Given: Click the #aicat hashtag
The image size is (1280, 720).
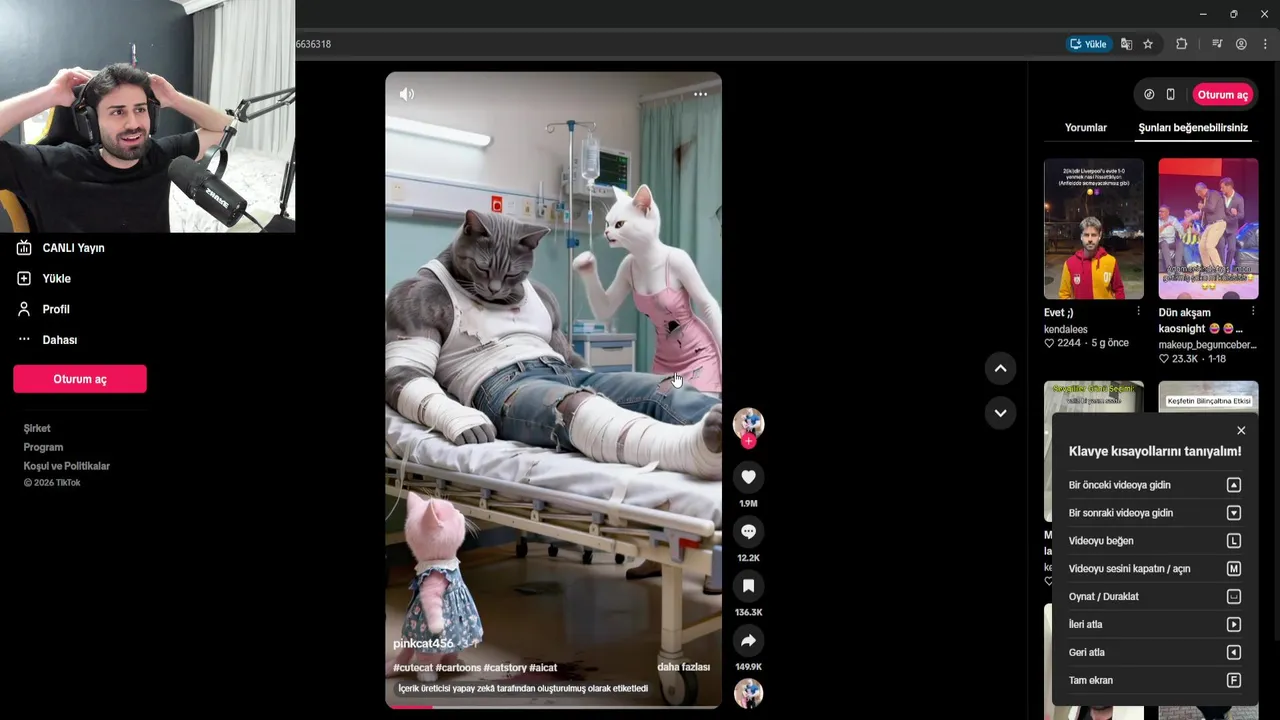Looking at the screenshot, I should 543,668.
